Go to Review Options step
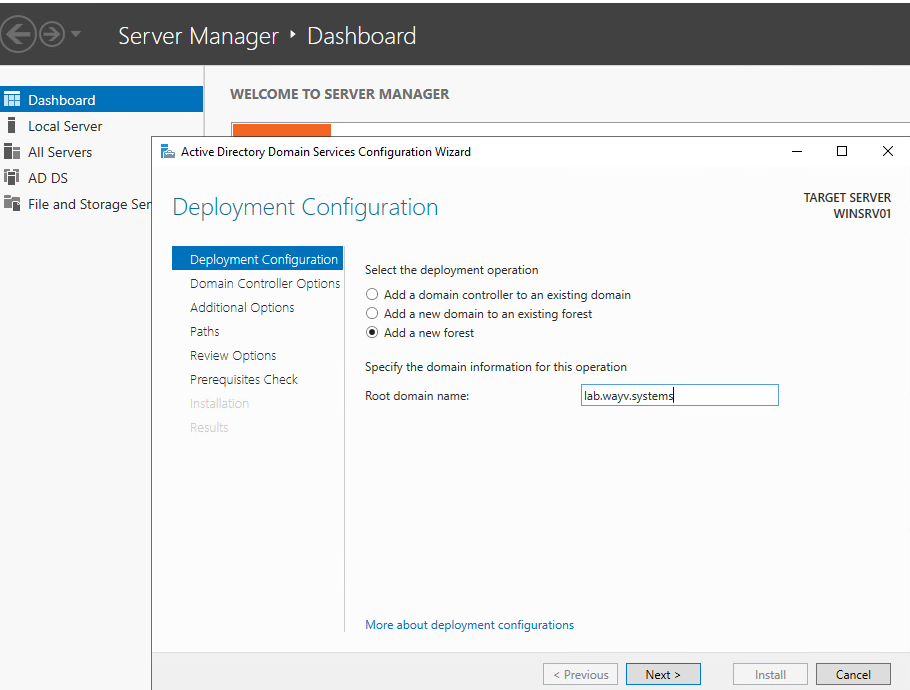The height and width of the screenshot is (690, 910). point(233,356)
